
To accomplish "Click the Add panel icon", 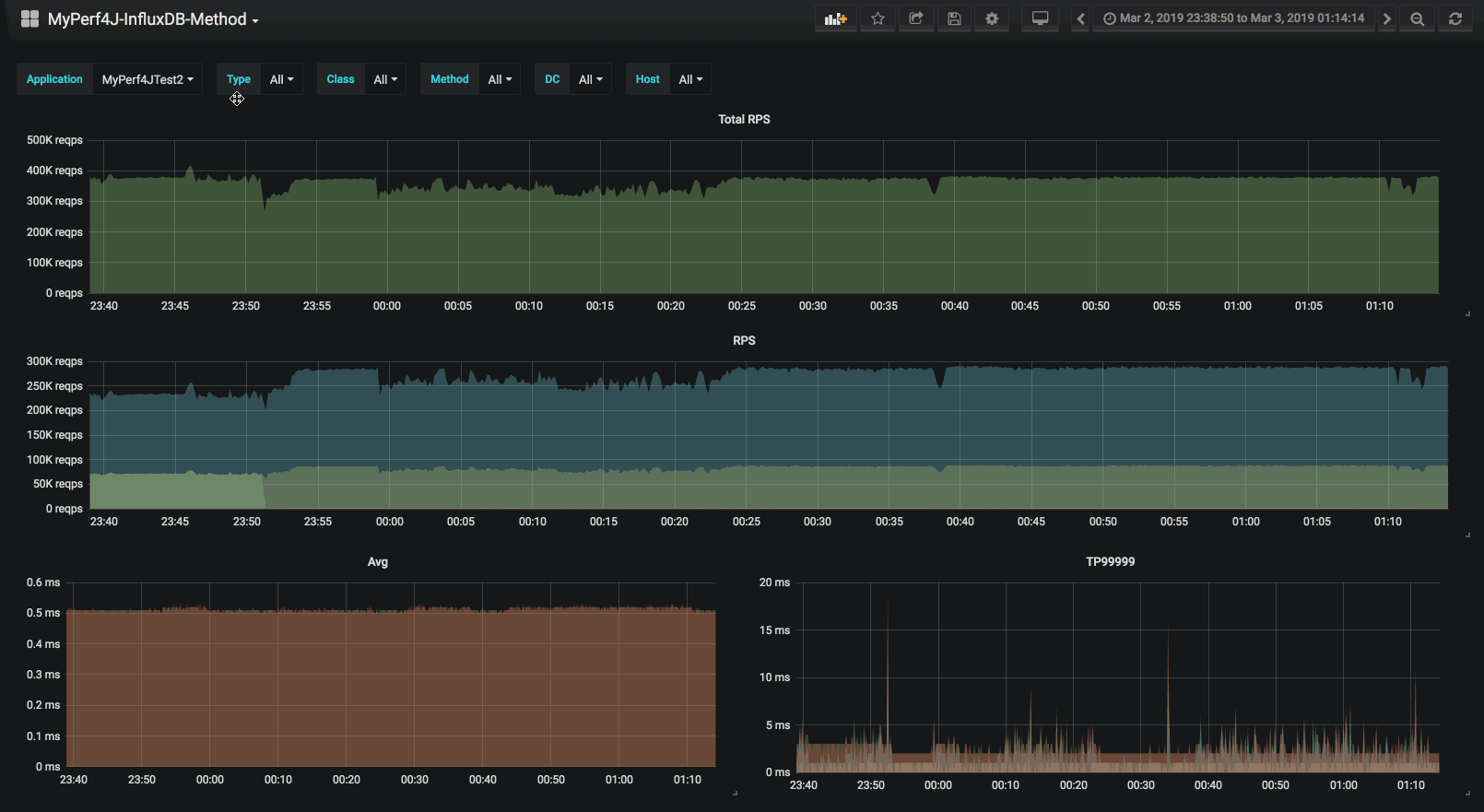I will tap(836, 18).
